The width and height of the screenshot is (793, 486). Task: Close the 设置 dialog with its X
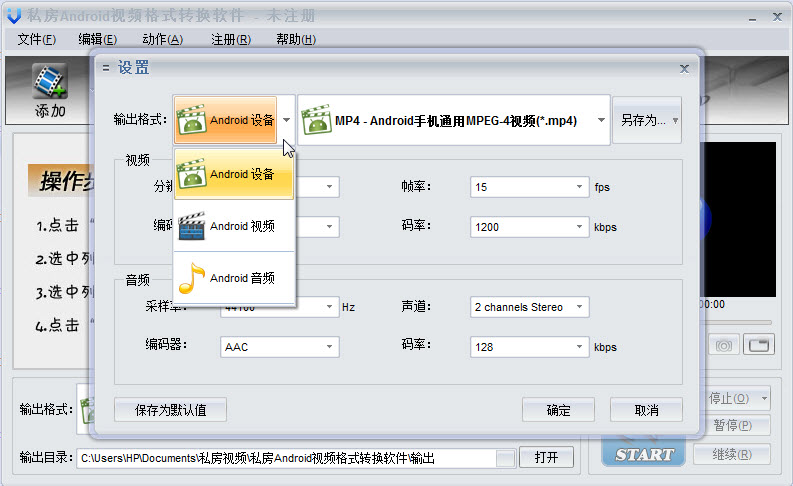(x=684, y=68)
